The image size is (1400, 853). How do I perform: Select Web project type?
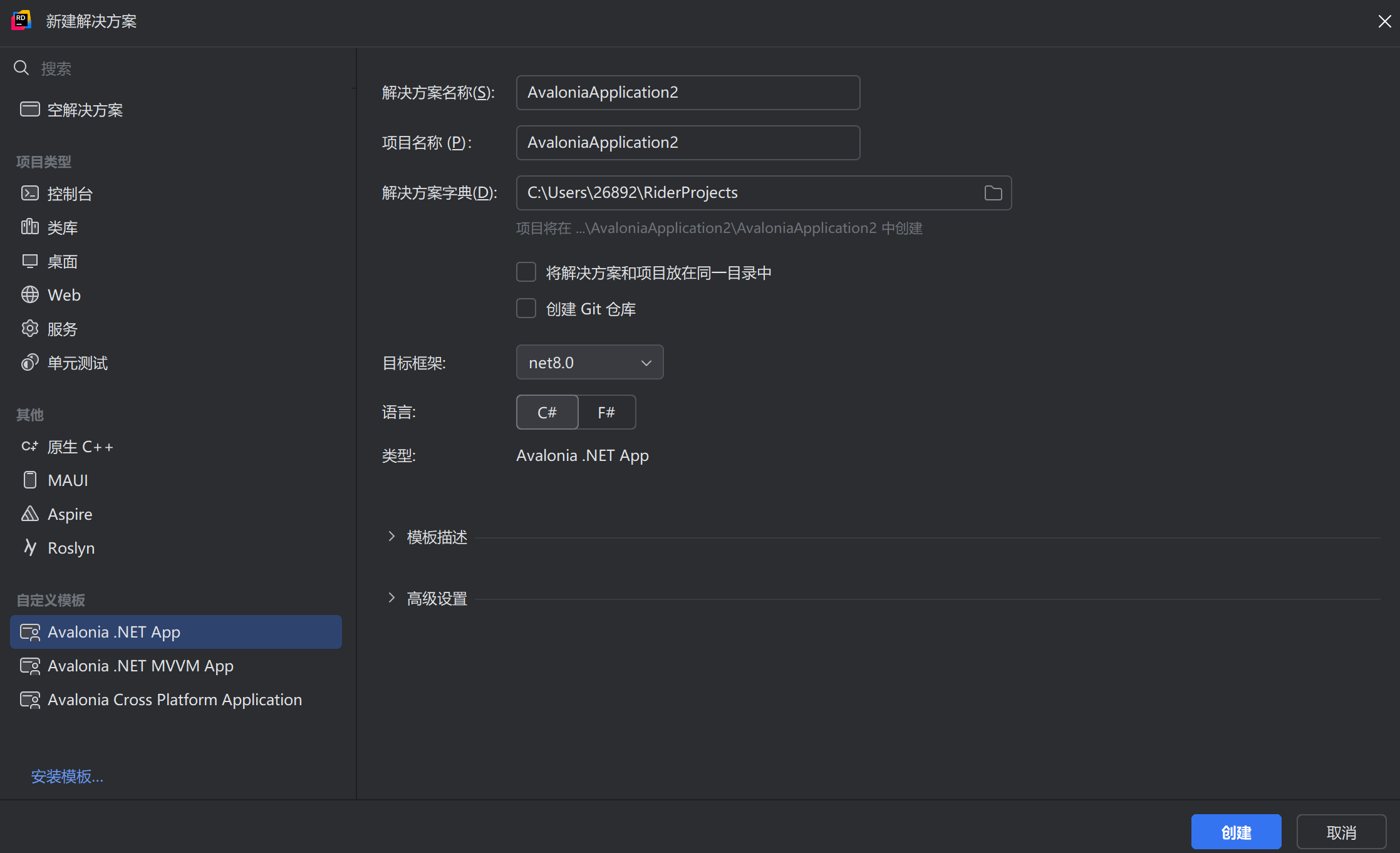click(176, 295)
